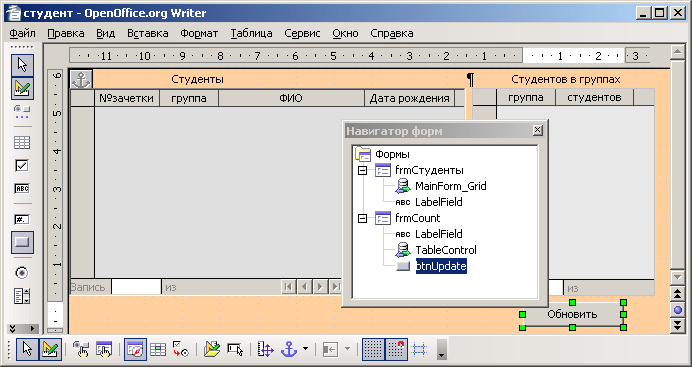Collapse the frmСтуденты tree node

pyautogui.click(x=362, y=170)
